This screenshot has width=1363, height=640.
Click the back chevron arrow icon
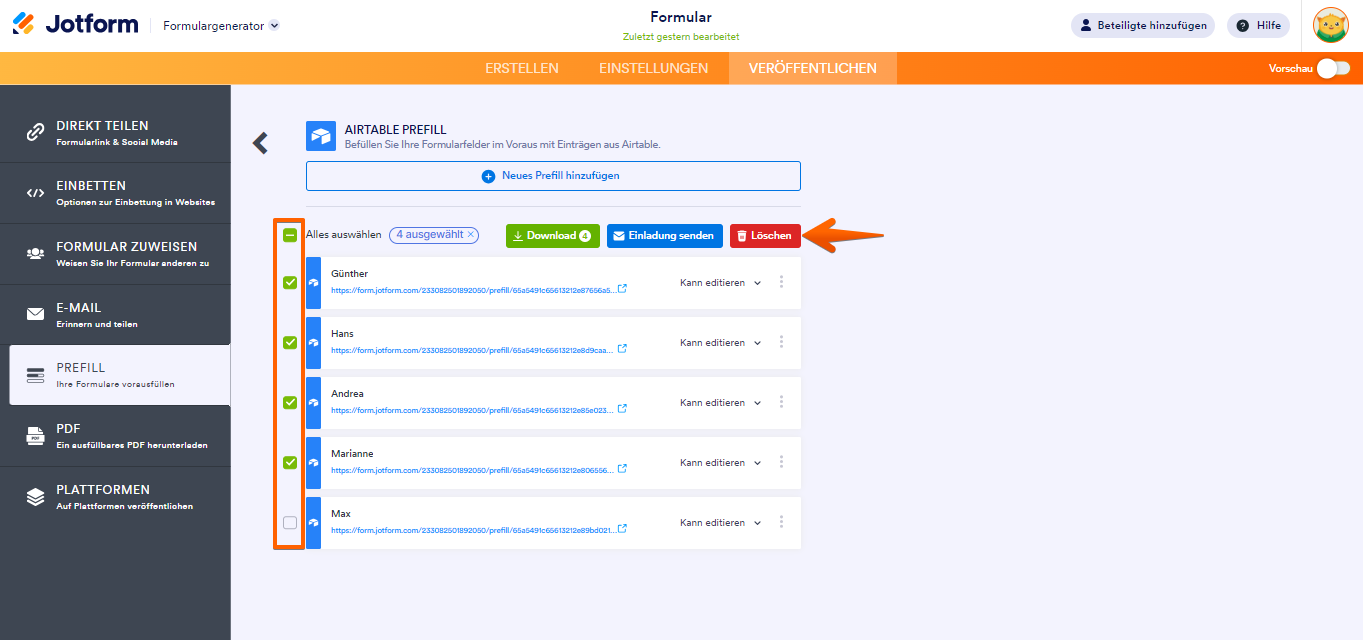pos(260,143)
